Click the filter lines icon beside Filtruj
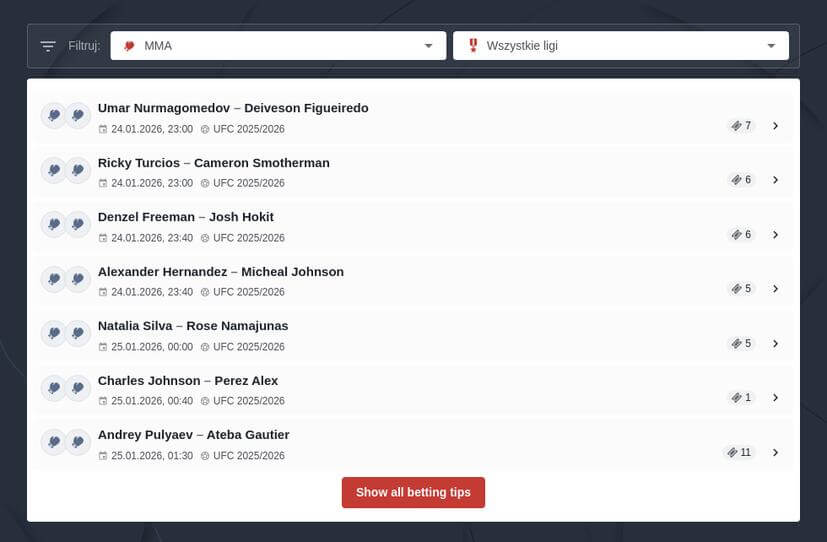The height and width of the screenshot is (542, 827). (x=48, y=46)
